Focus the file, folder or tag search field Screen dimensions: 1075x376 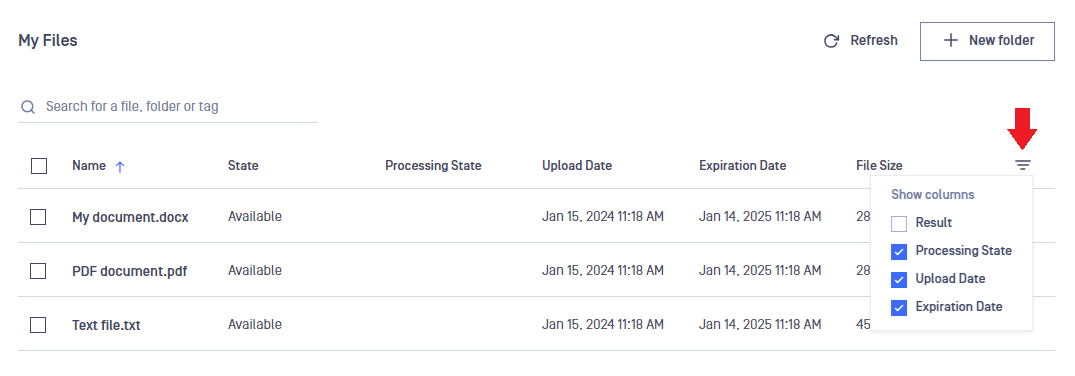pos(168,107)
